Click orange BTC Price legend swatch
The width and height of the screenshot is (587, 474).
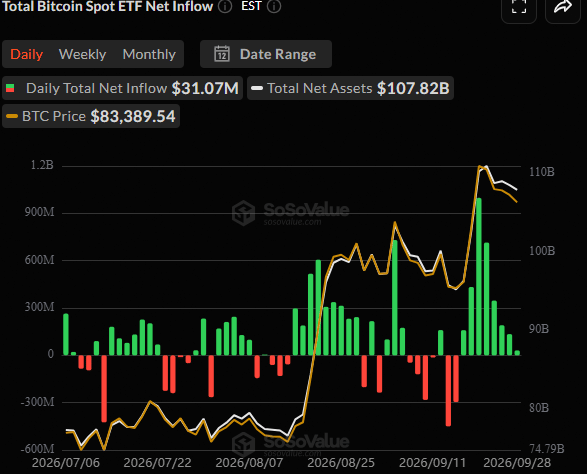(12, 116)
